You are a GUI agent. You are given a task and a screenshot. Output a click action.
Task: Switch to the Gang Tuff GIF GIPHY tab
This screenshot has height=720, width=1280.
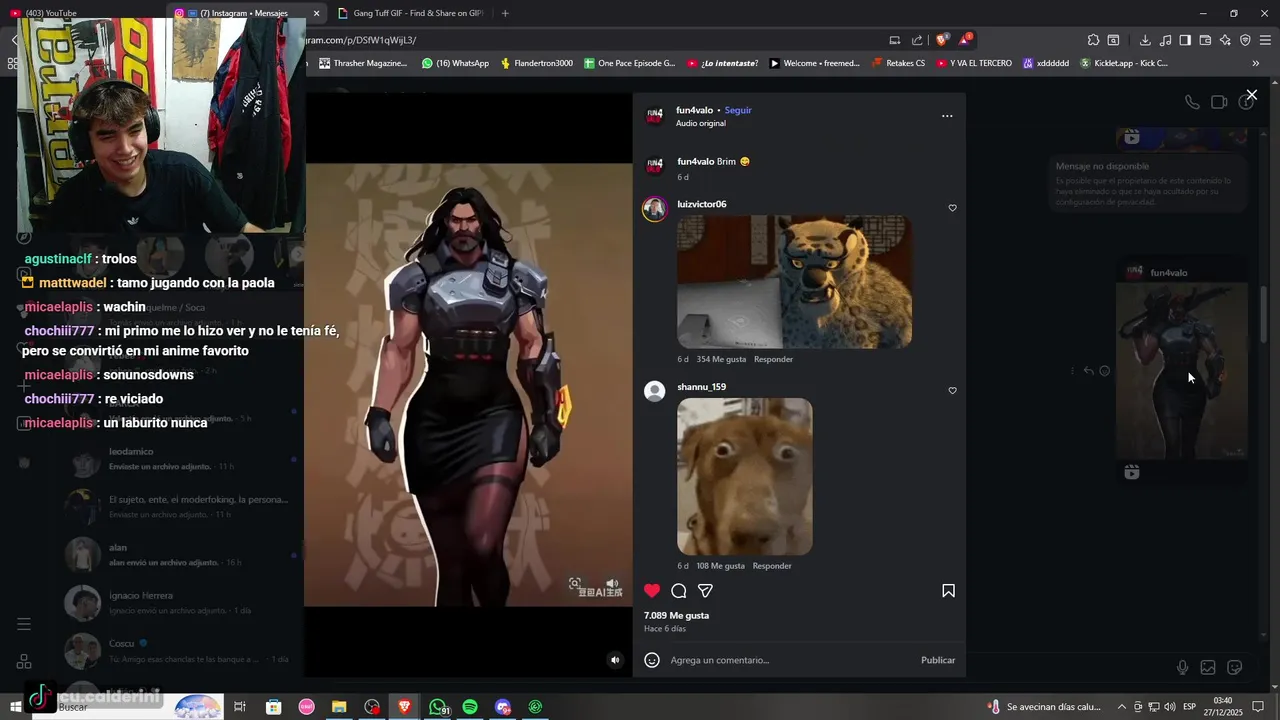pyautogui.click(x=410, y=13)
